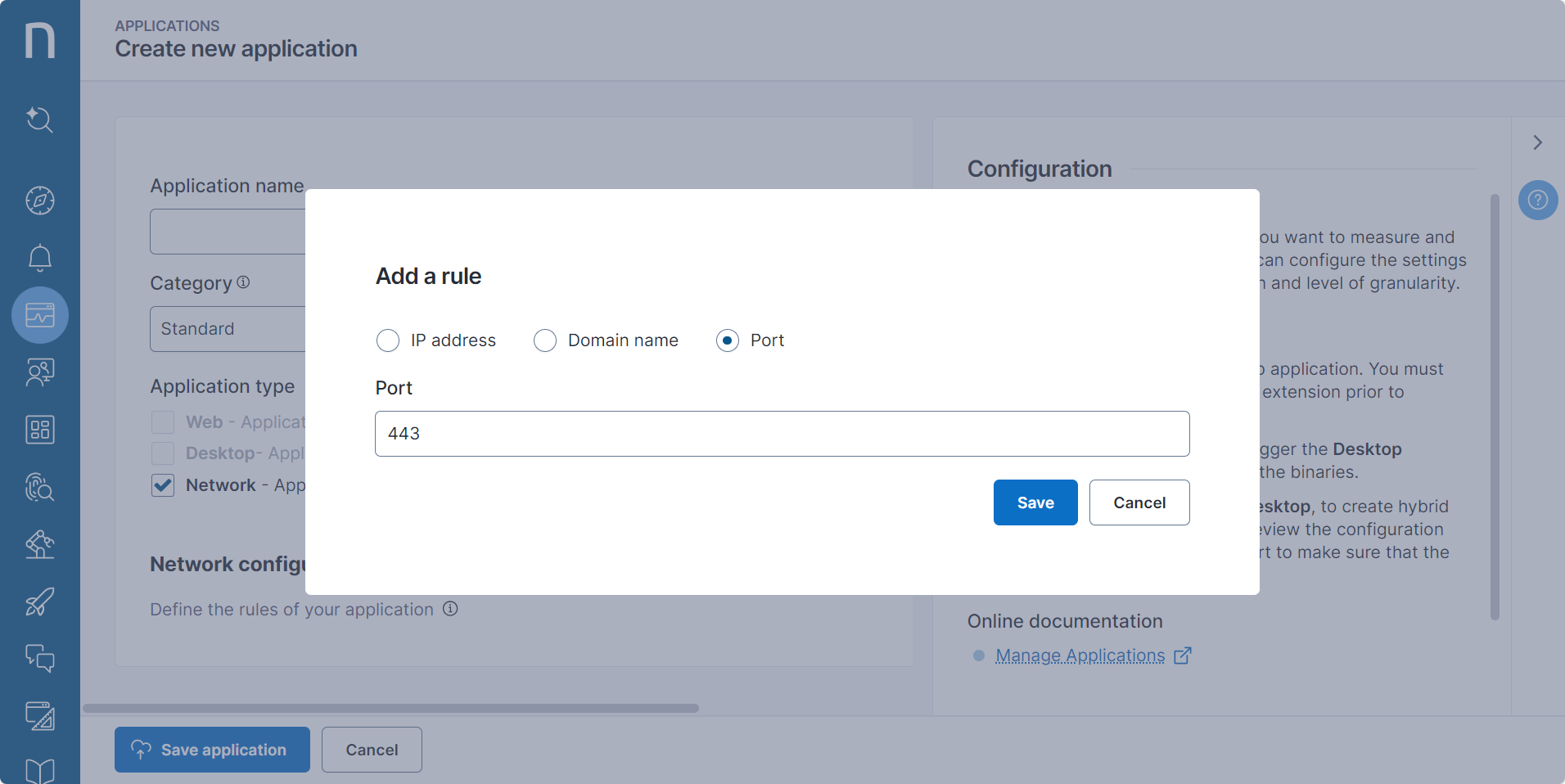
Task: Open the compass explore icon
Action: [x=39, y=201]
